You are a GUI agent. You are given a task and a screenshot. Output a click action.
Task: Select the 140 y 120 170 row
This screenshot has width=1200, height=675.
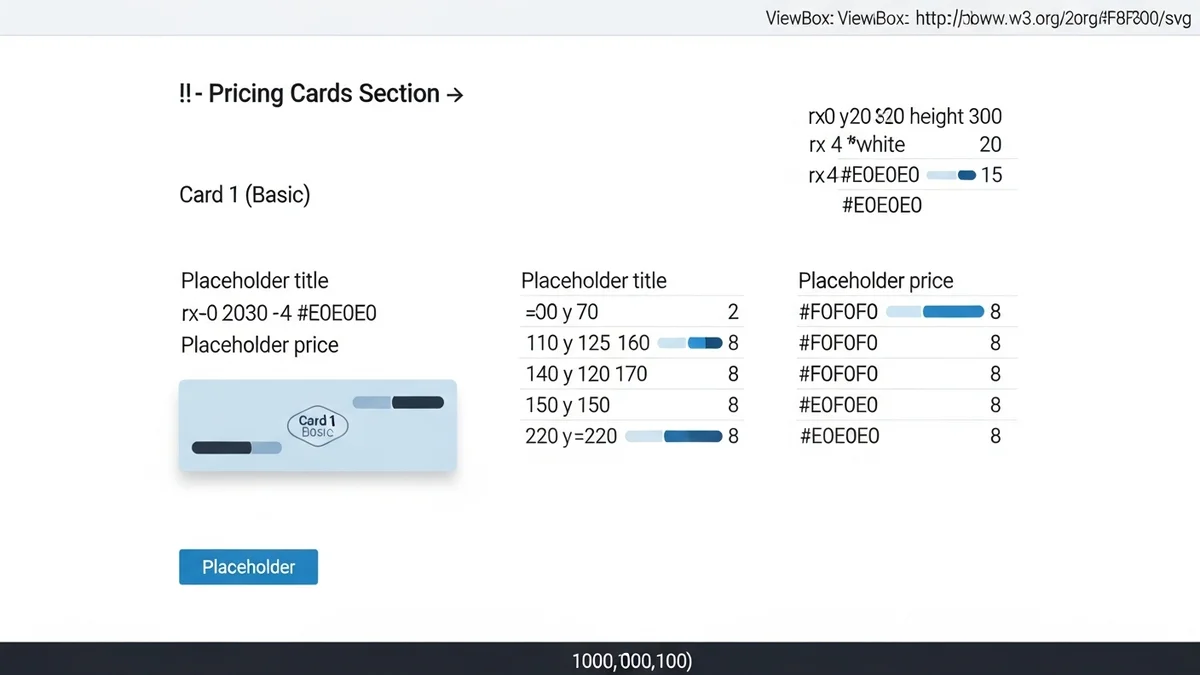coord(630,374)
